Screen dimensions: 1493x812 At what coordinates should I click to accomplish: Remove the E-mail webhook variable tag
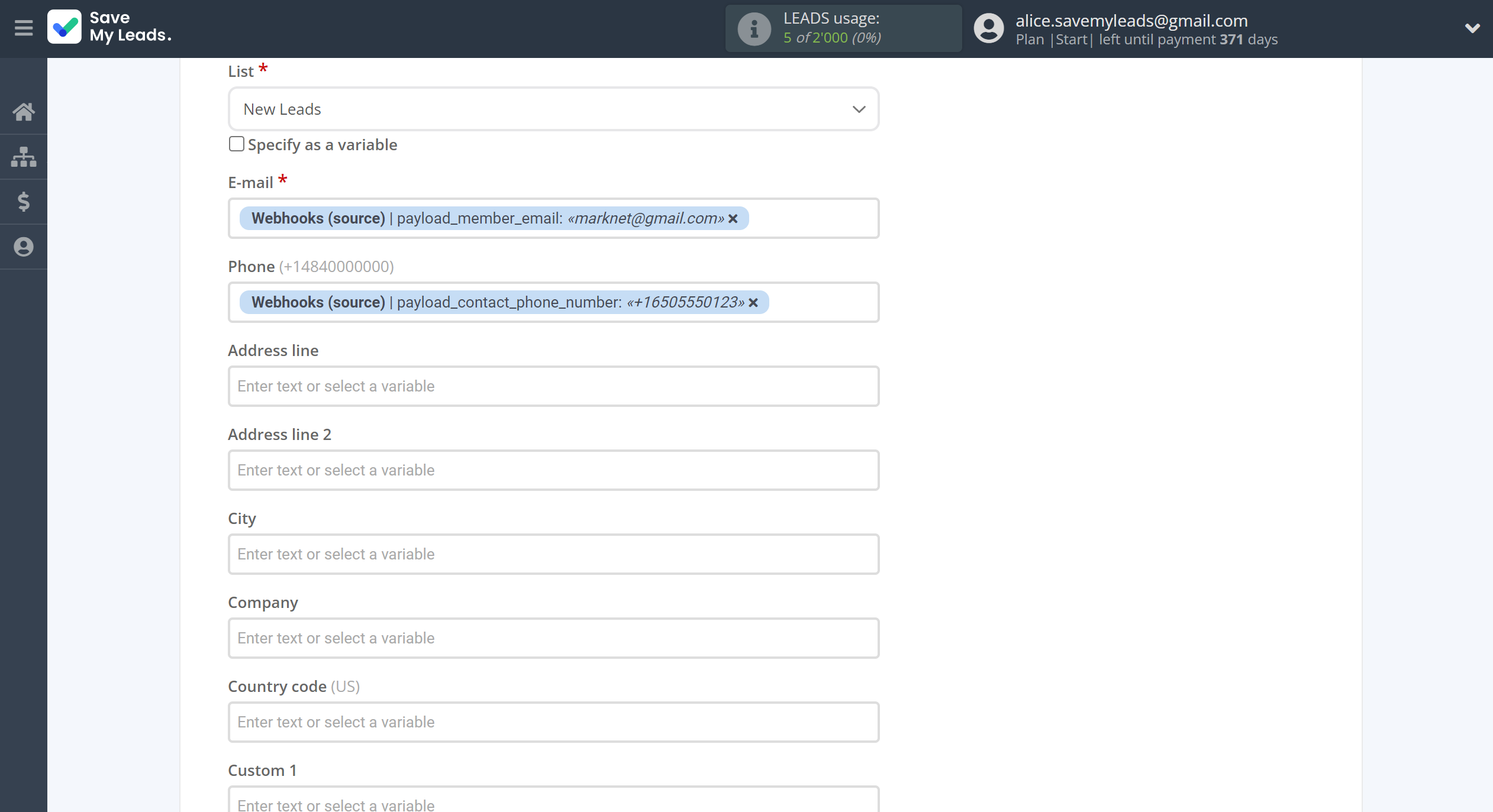pos(733,218)
